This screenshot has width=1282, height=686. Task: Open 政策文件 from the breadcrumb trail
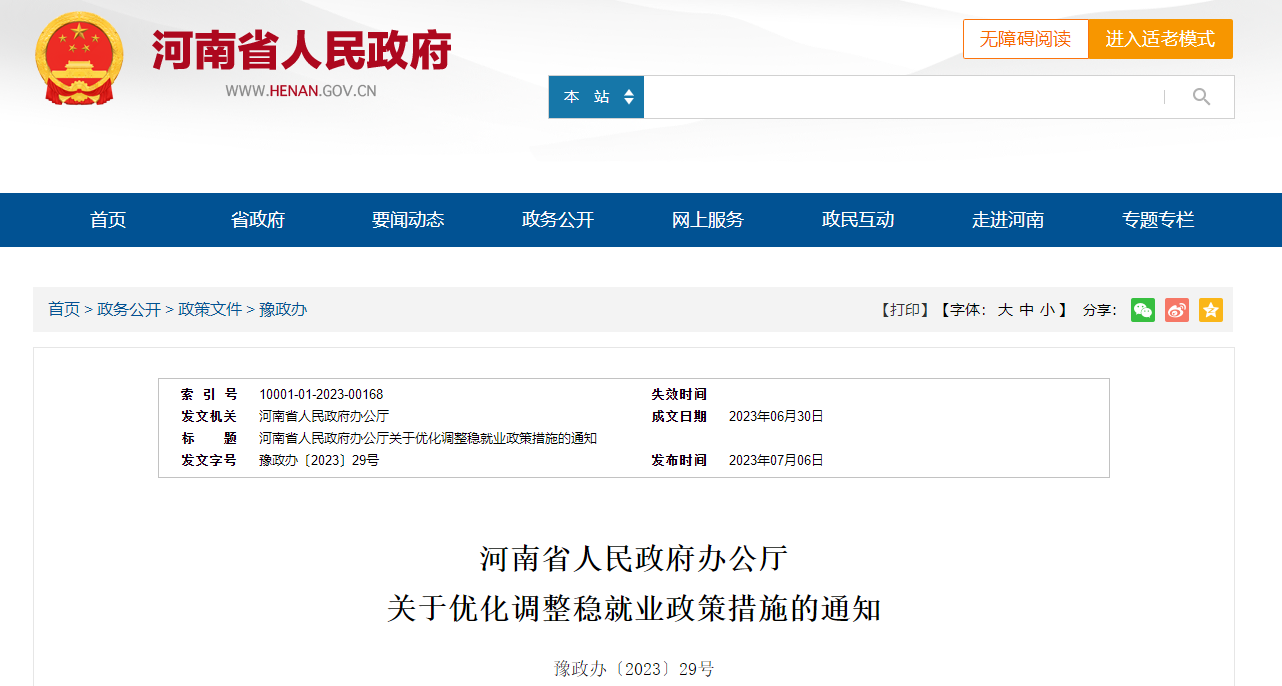click(x=210, y=310)
